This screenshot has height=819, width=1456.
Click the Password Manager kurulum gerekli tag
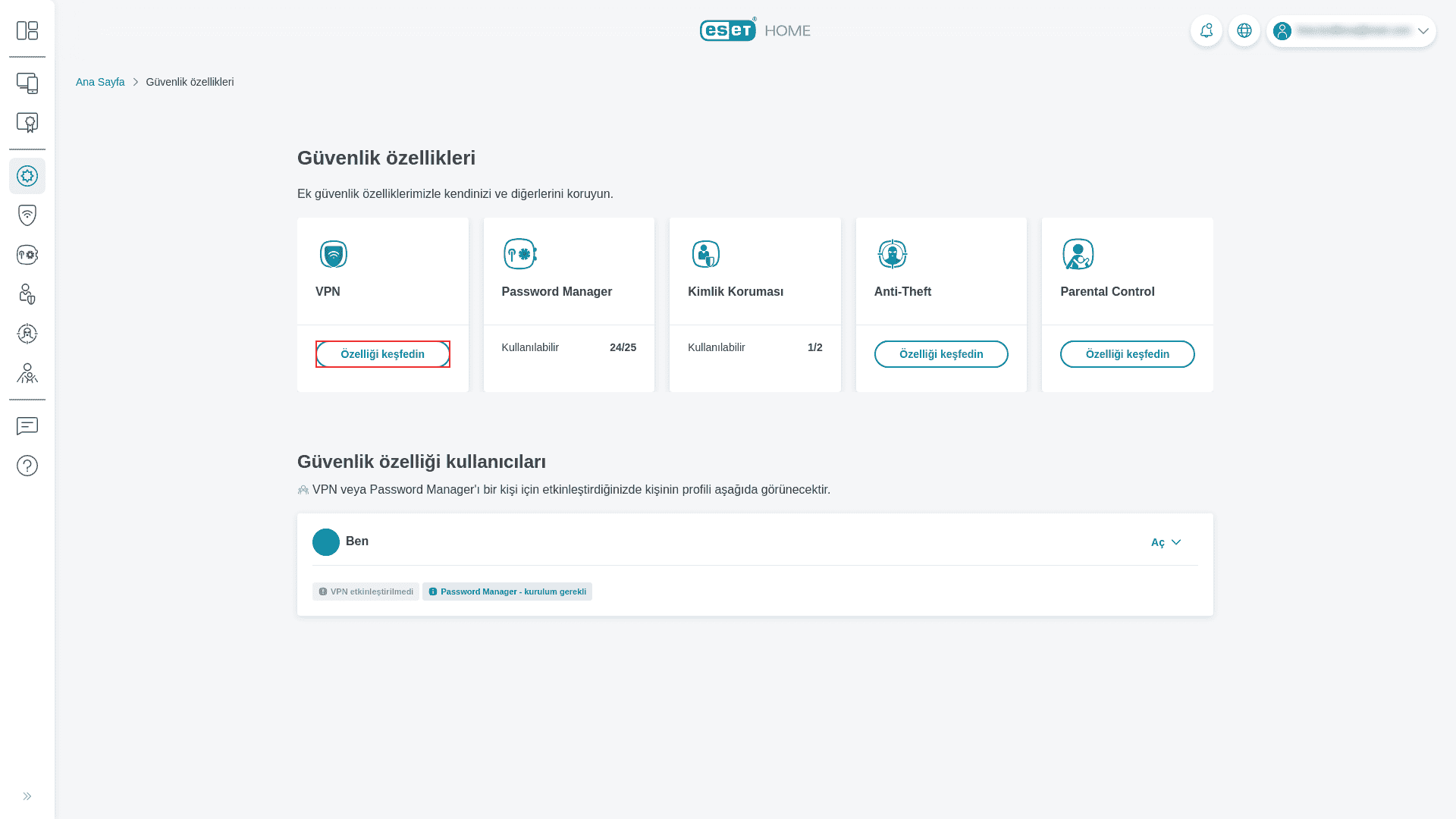tap(507, 591)
